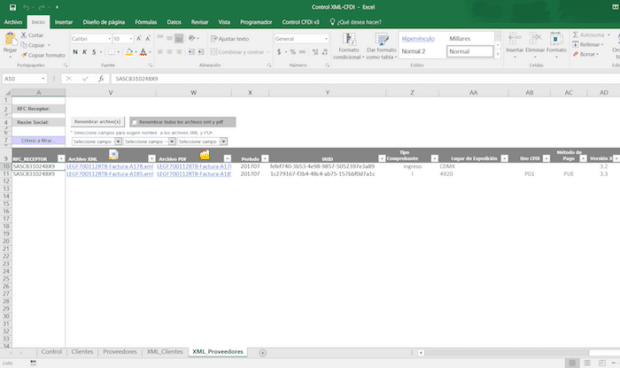Apply the yellow fill color bucket

coord(129,52)
